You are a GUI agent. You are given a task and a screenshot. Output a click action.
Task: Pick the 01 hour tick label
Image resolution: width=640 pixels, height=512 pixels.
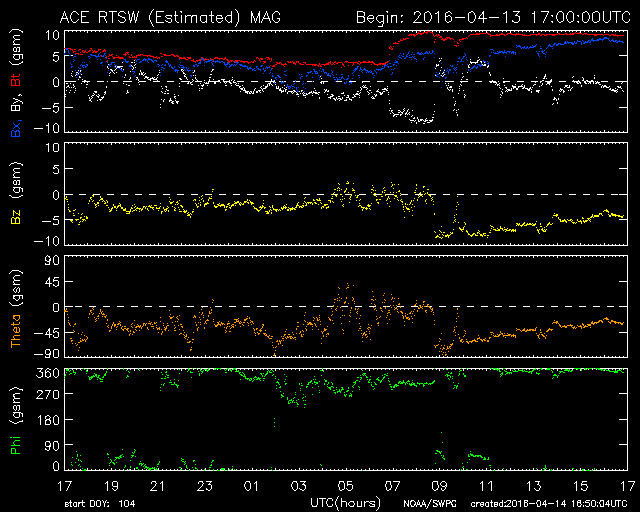tap(251, 485)
